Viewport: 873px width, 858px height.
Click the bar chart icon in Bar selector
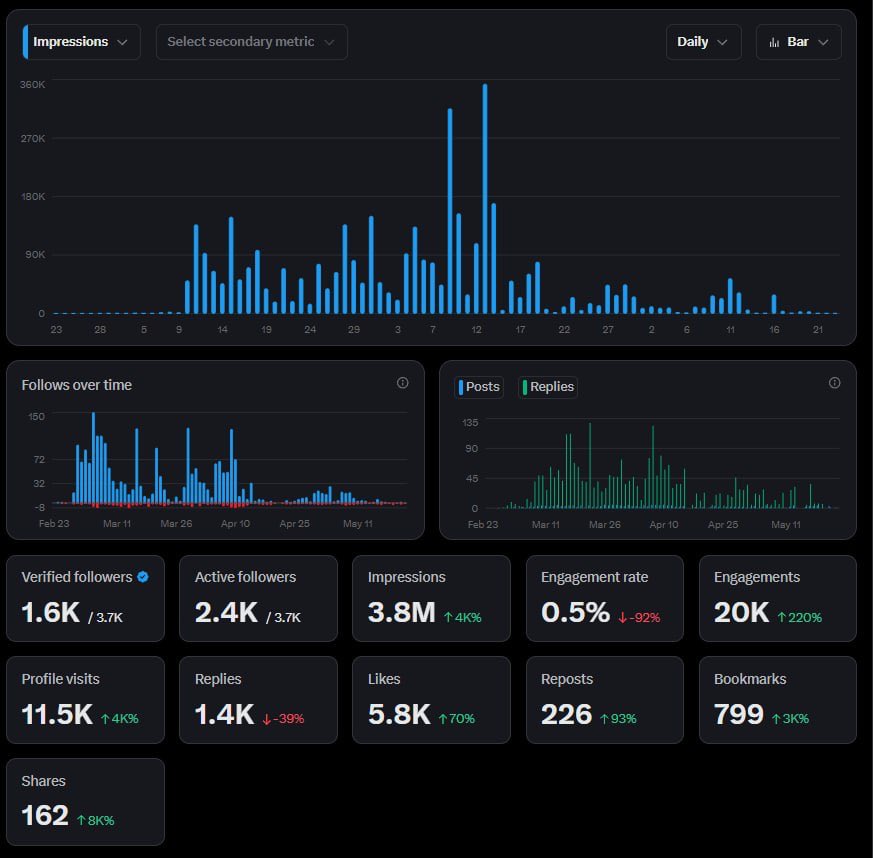774,42
